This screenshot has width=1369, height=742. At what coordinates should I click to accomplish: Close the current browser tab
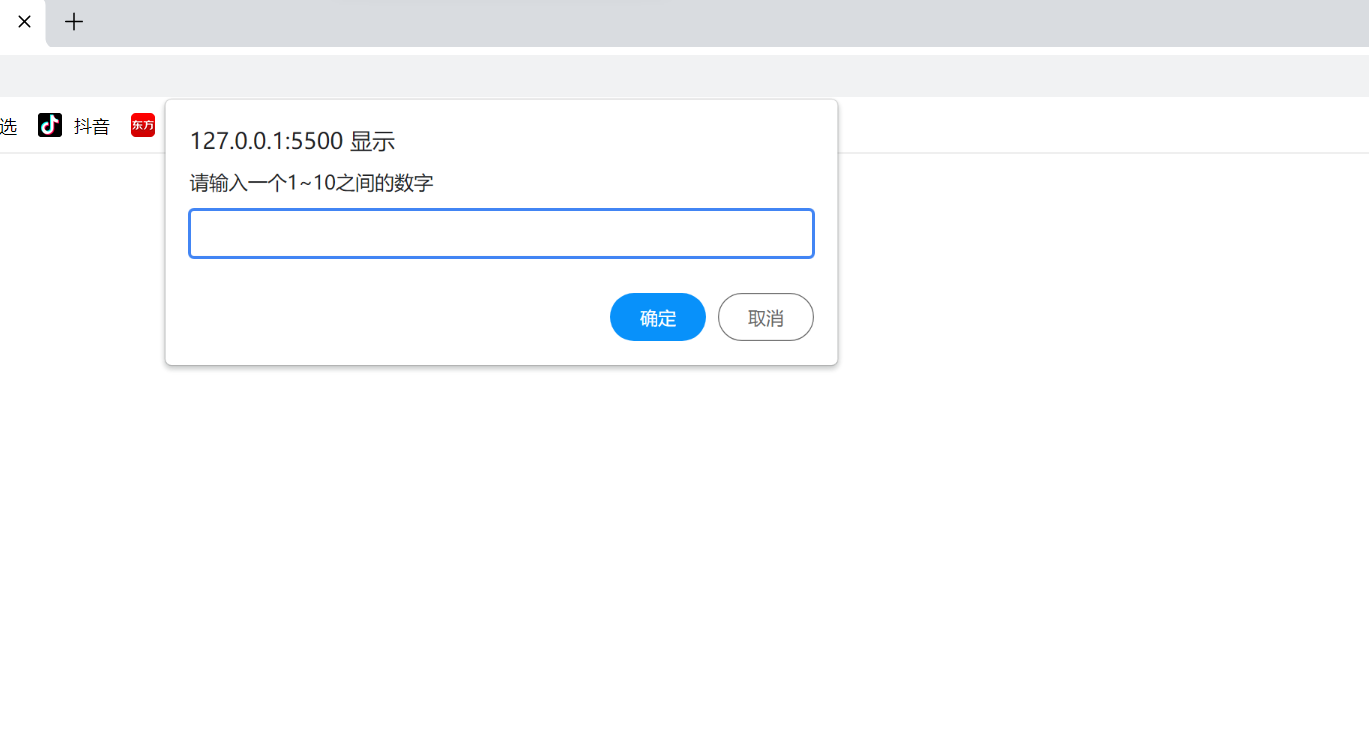point(25,22)
